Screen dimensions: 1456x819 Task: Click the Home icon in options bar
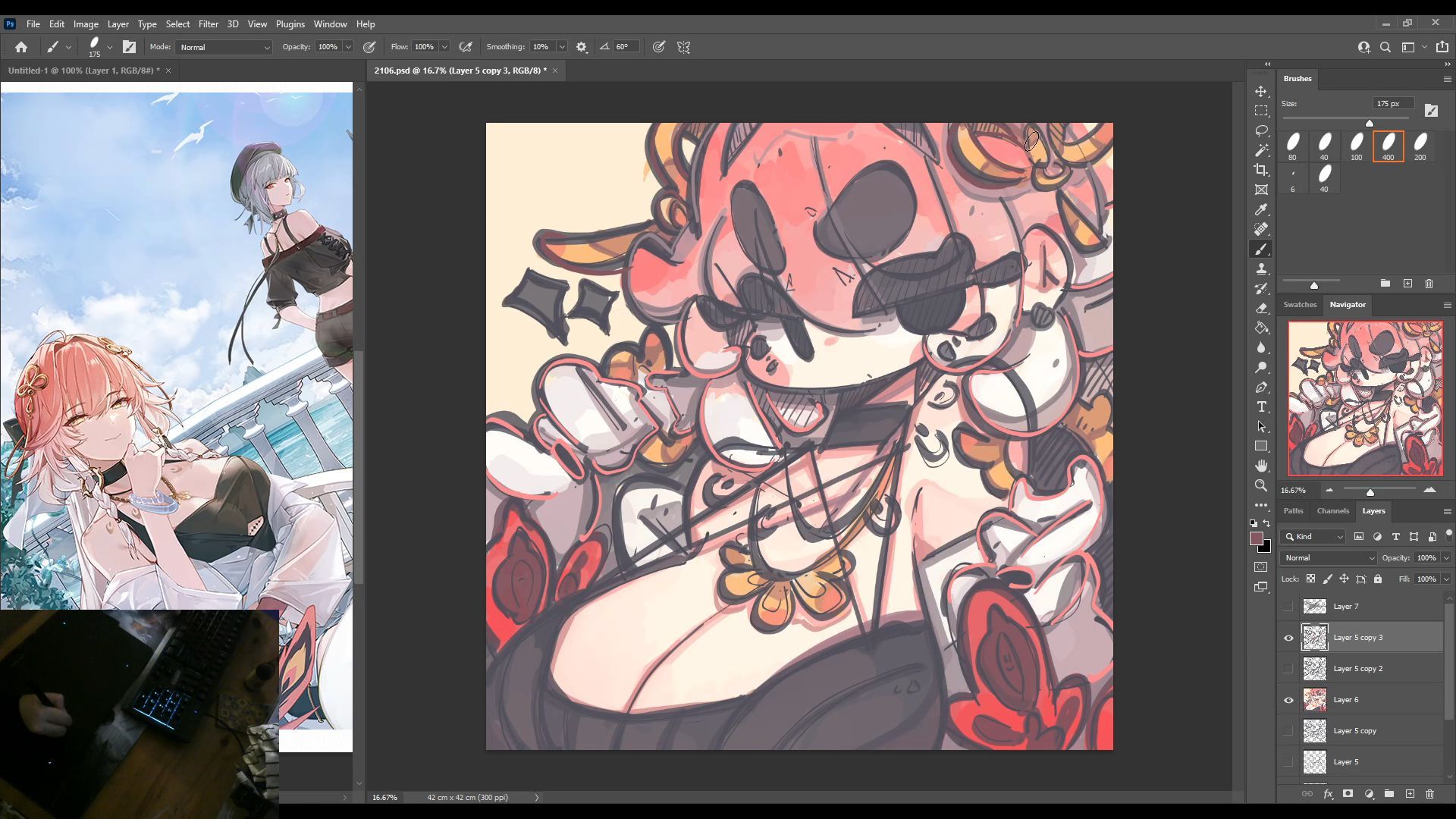click(21, 47)
